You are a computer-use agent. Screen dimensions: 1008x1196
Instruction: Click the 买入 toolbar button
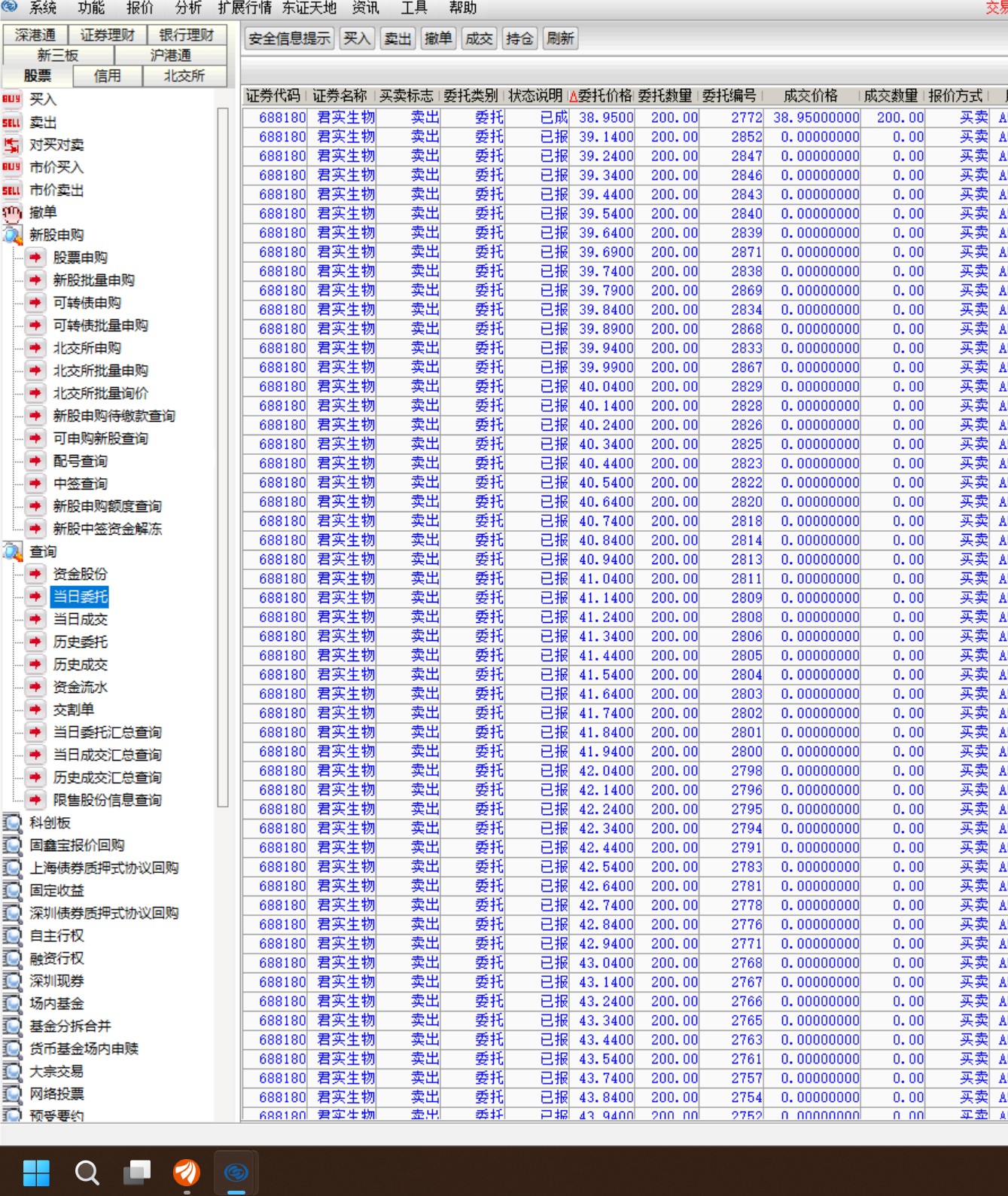coord(357,38)
